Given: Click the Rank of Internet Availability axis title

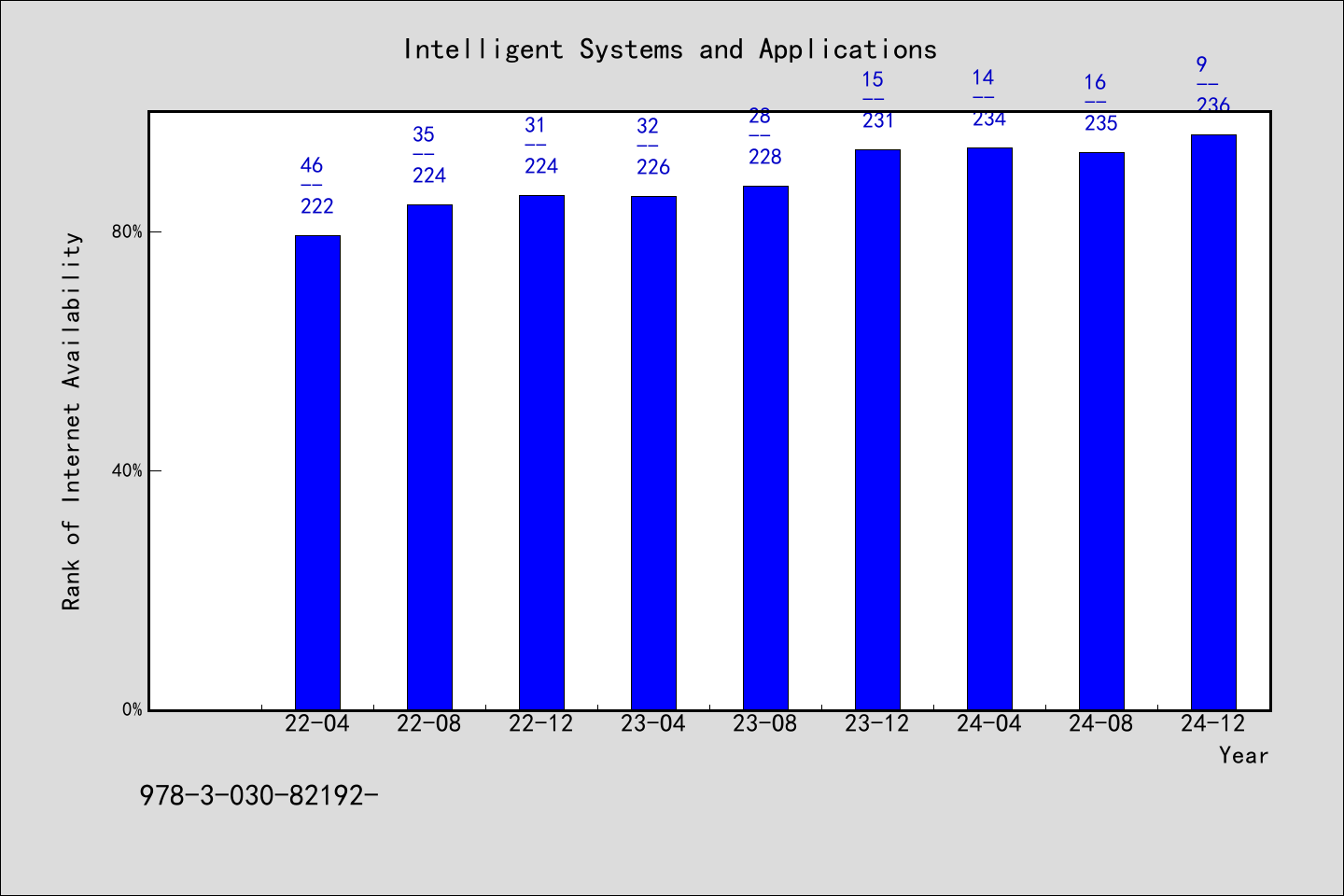Looking at the screenshot, I should click(x=72, y=421).
